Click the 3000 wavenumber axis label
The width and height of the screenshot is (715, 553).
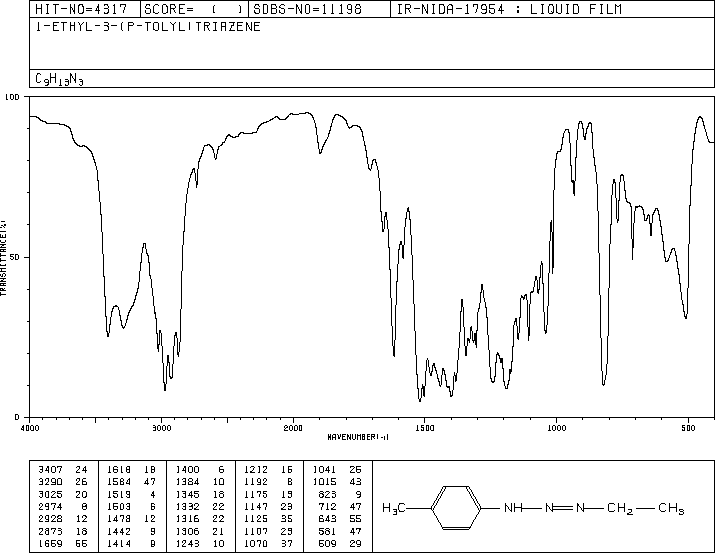pyautogui.click(x=161, y=428)
